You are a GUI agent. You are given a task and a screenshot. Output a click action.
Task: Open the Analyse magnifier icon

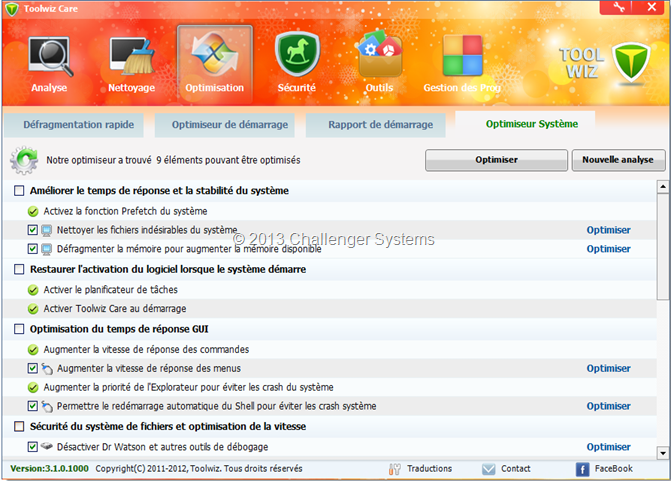click(x=50, y=56)
